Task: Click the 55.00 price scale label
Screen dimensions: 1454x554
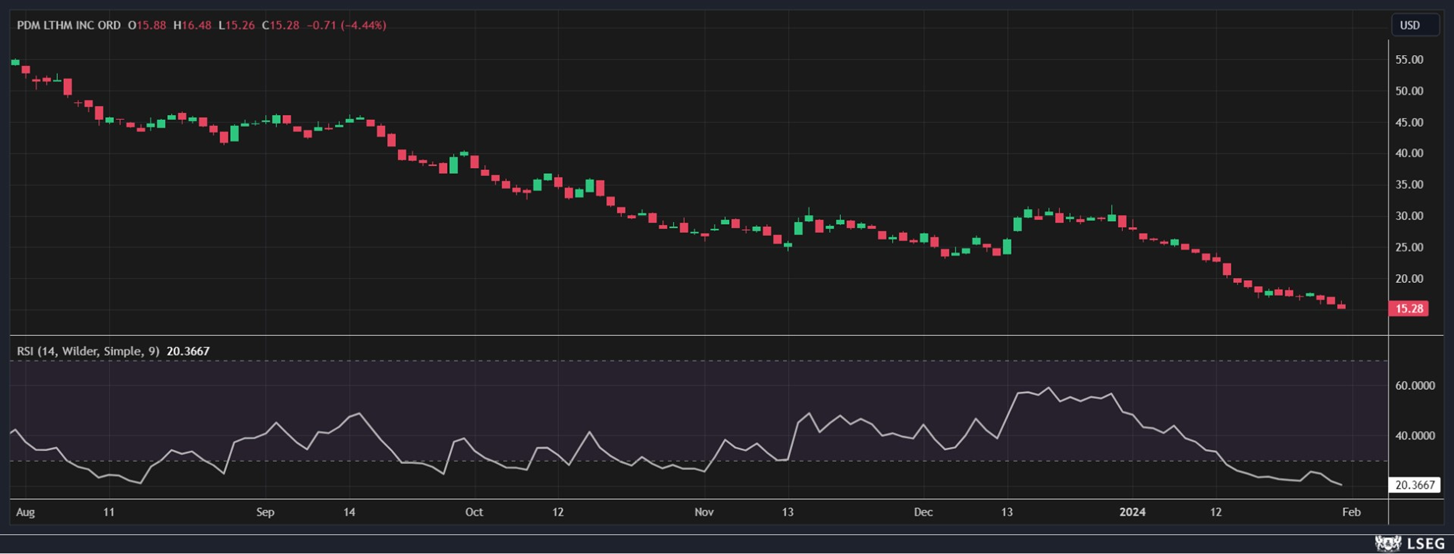Action: coord(1409,60)
